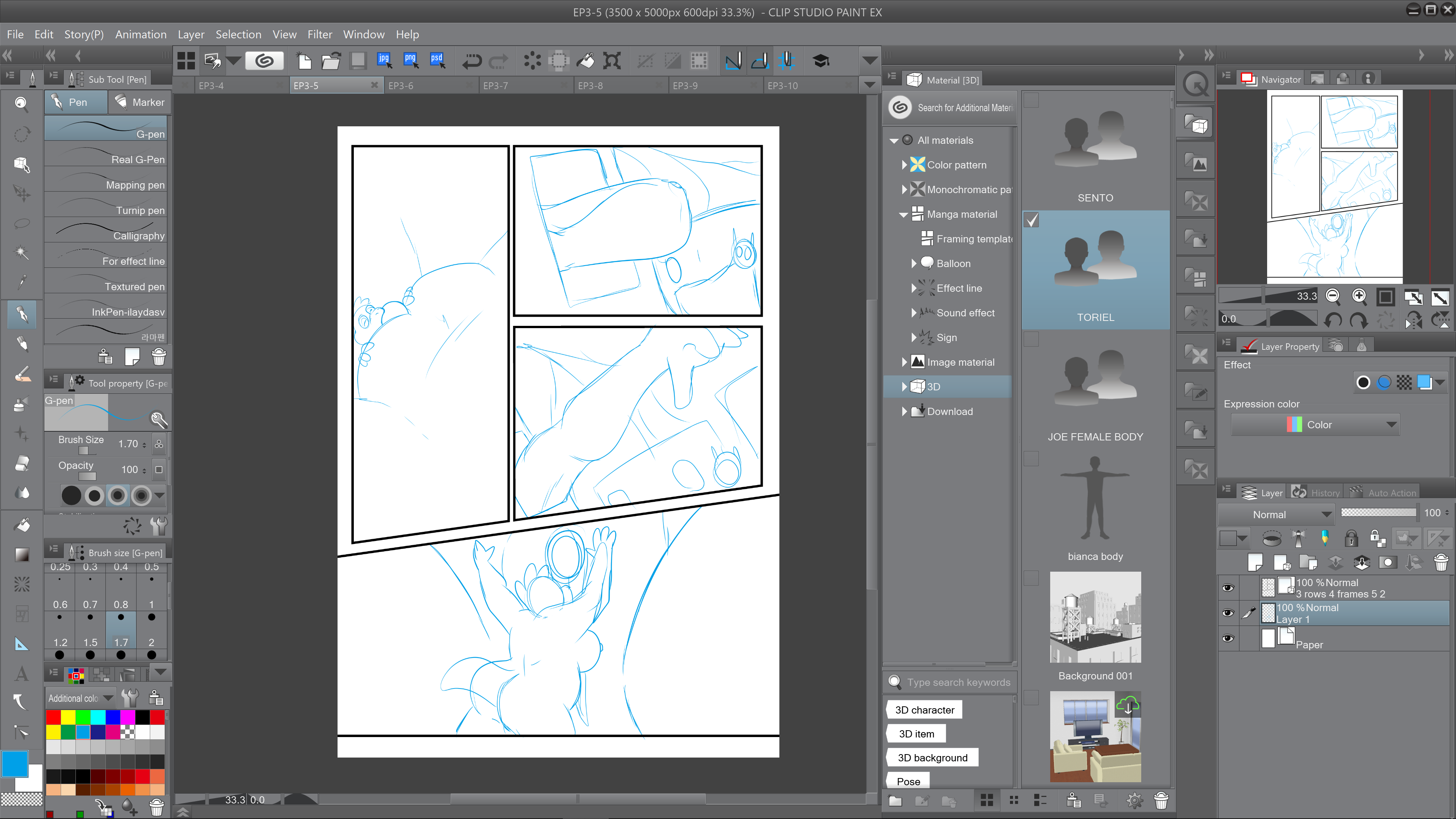Click the 3D character tag button

(x=924, y=710)
